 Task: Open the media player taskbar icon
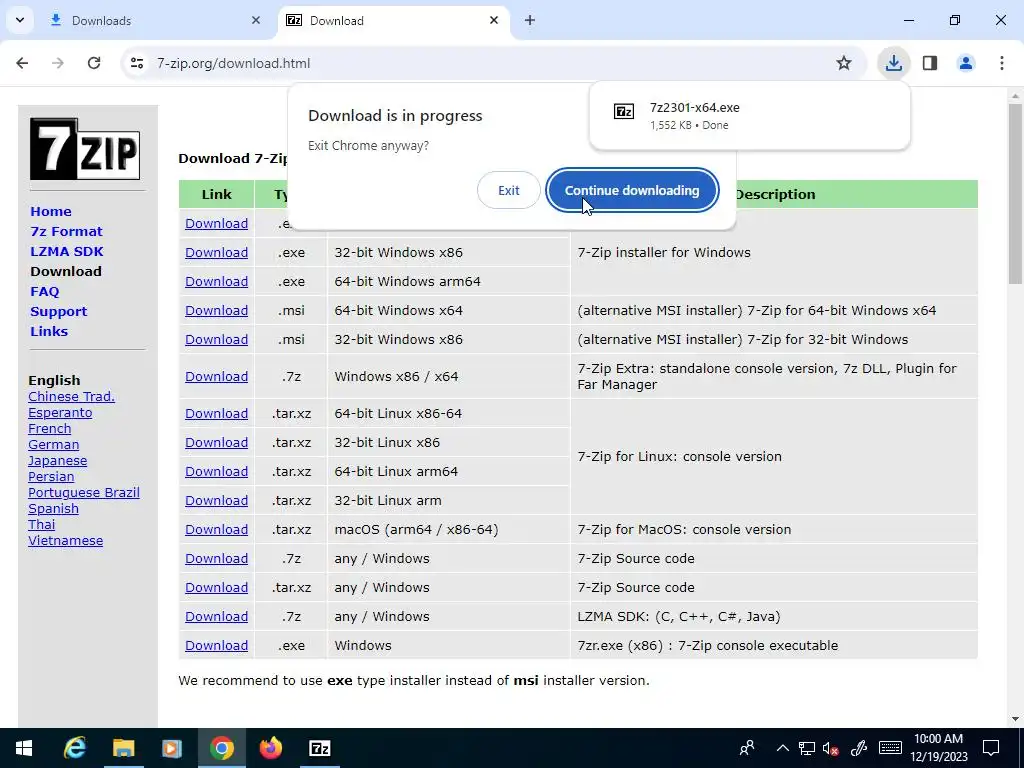[172, 748]
